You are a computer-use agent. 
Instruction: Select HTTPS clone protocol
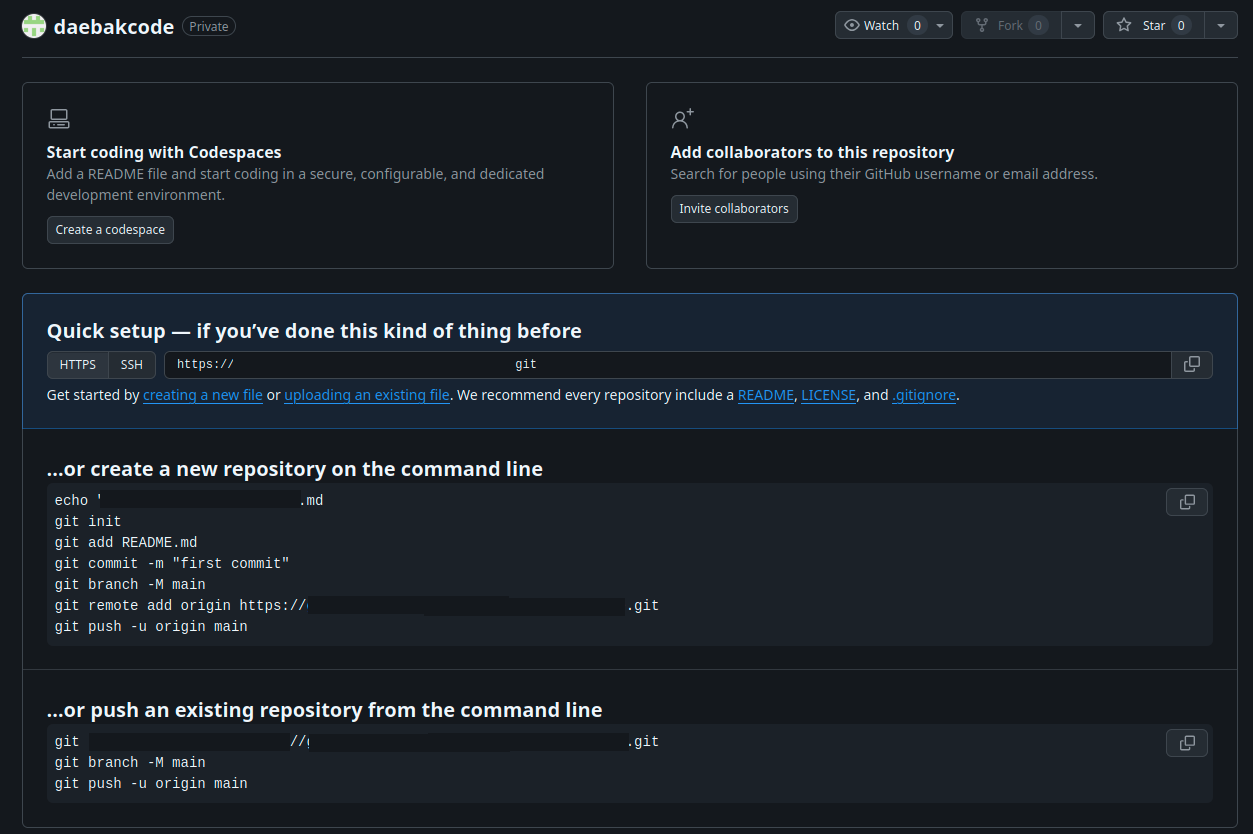pyautogui.click(x=78, y=365)
